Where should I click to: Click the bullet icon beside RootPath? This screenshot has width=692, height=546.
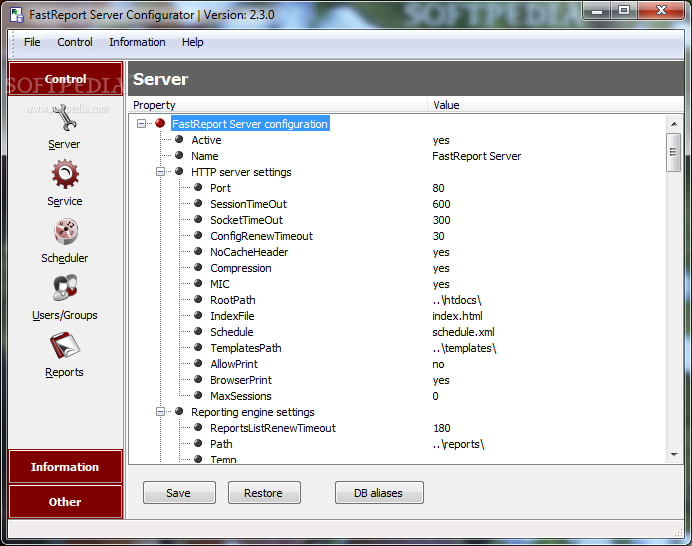point(198,300)
